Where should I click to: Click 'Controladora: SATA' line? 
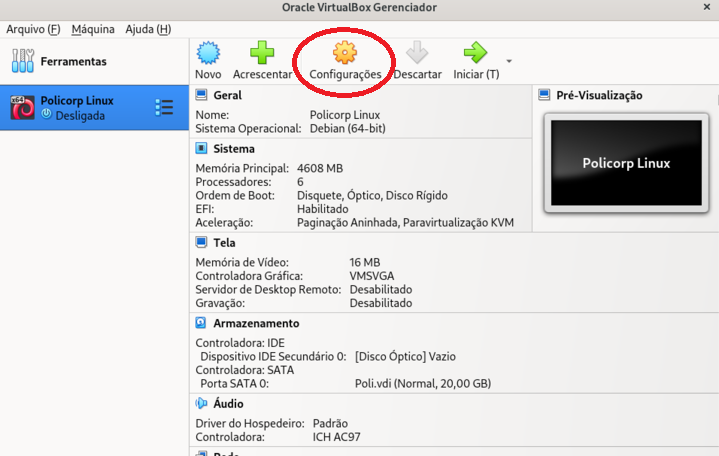tap(244, 370)
